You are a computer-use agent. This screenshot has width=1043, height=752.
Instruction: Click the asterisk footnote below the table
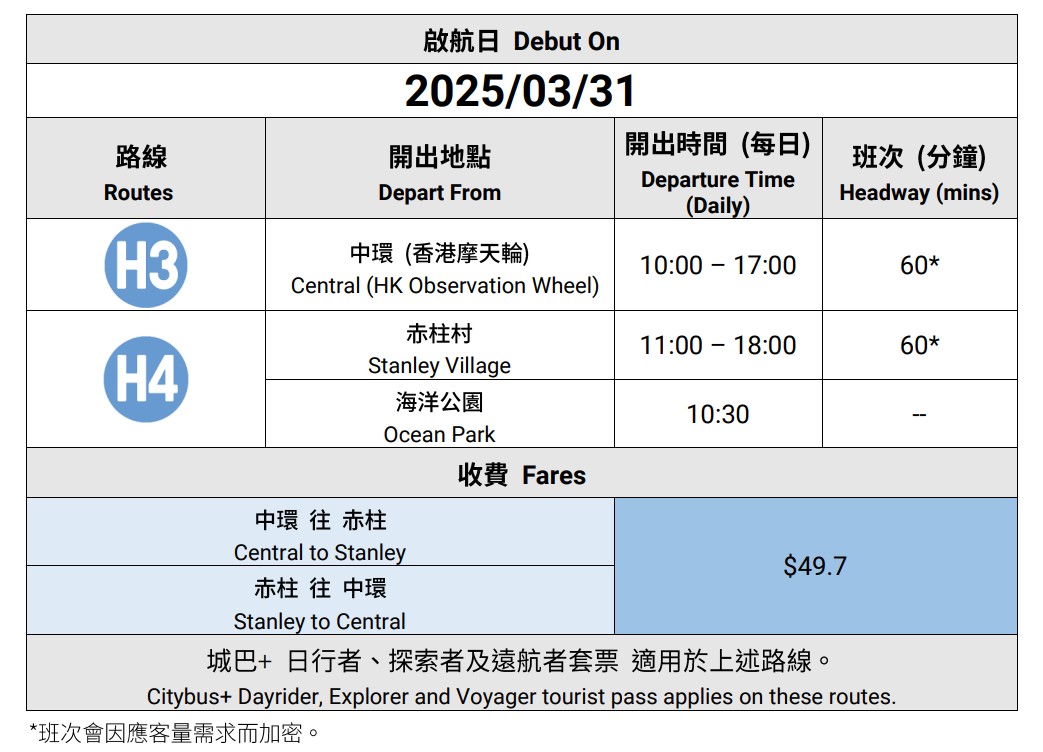coord(174,733)
